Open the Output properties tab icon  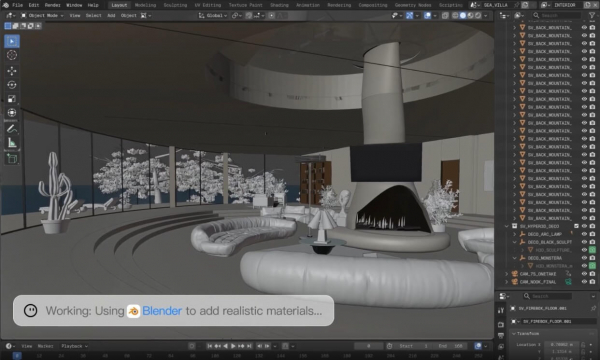501,336
